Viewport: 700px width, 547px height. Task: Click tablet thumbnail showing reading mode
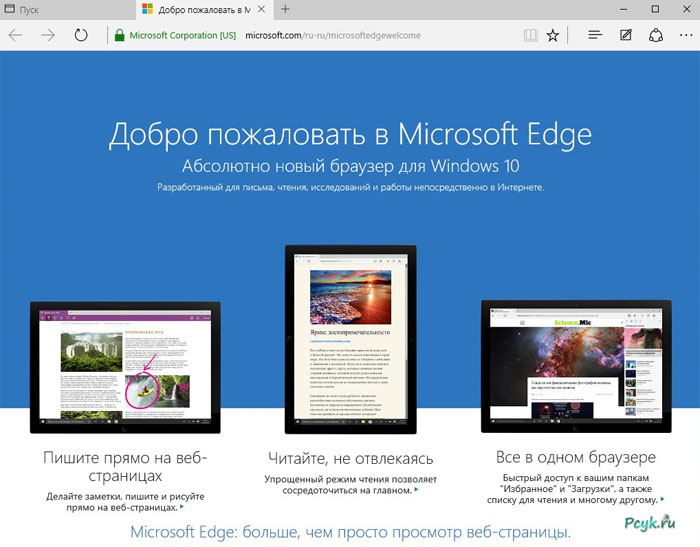(350, 339)
